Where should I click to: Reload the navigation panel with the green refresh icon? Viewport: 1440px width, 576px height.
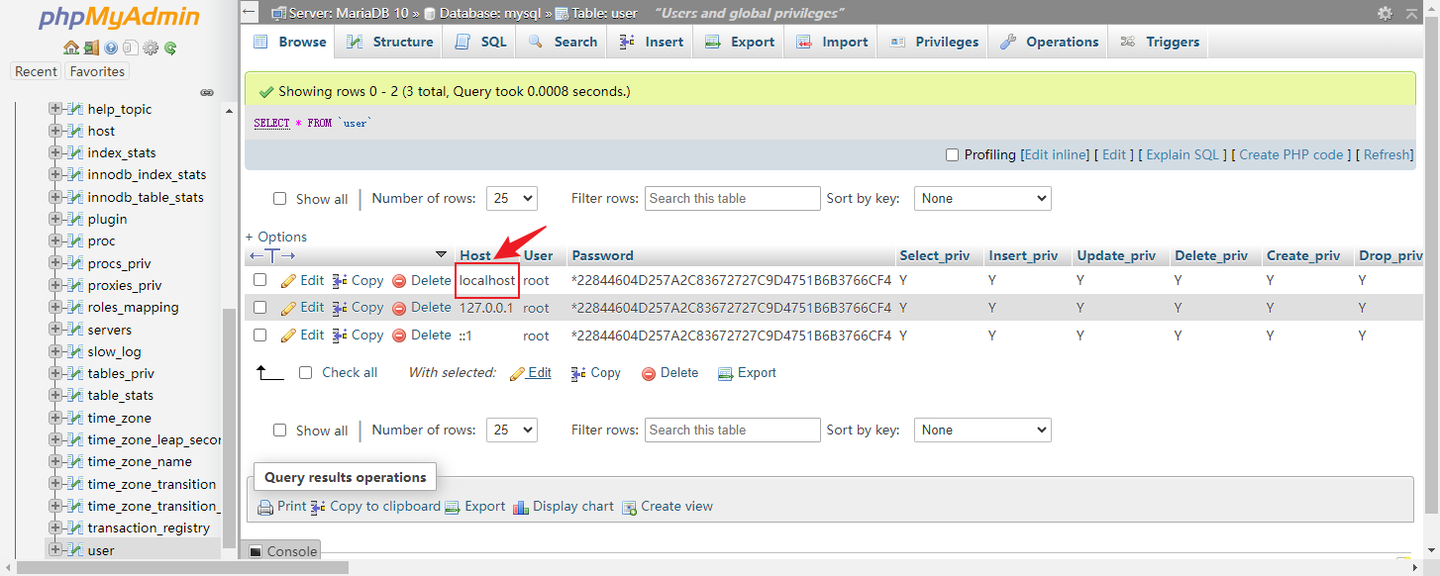click(x=171, y=48)
